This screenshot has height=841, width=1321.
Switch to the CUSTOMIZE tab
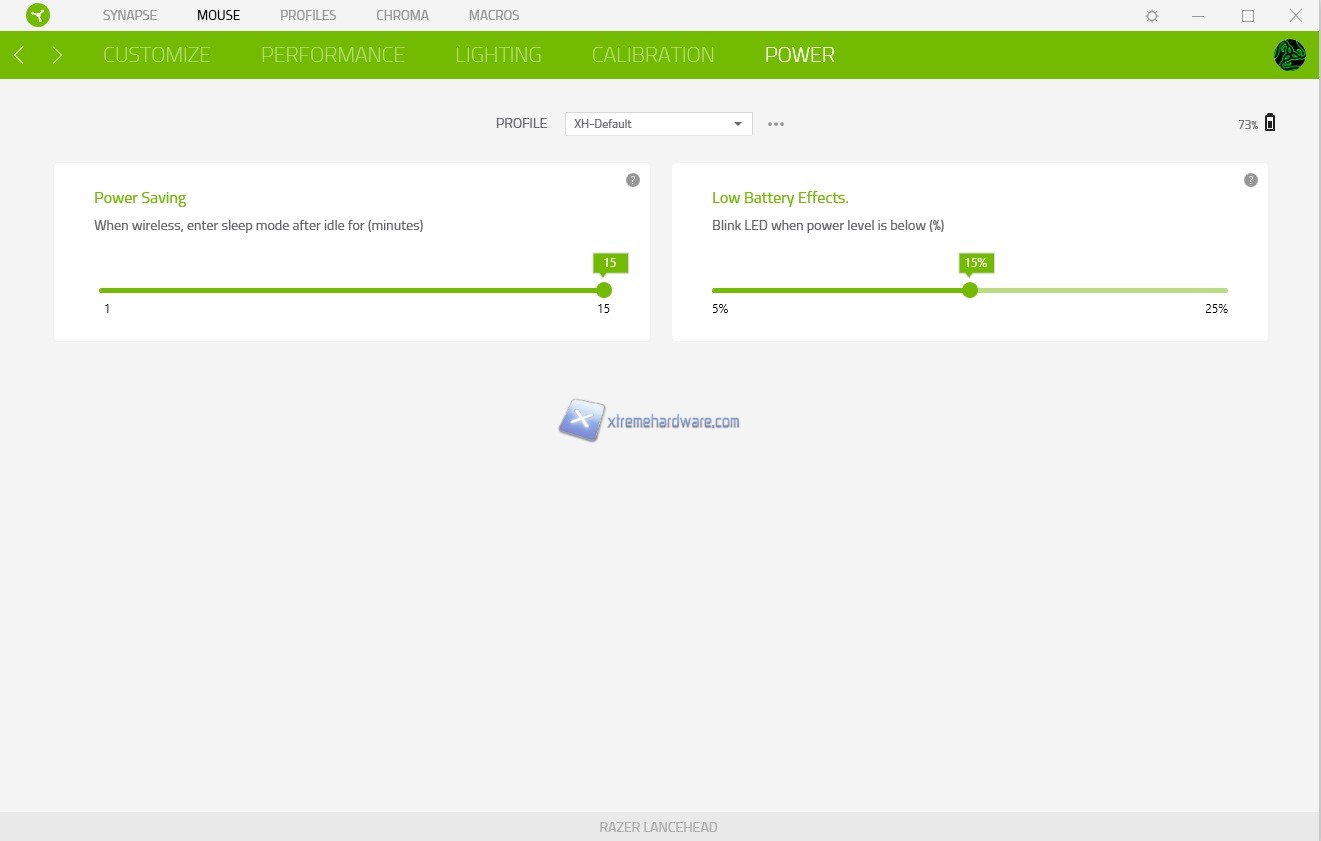pyautogui.click(x=156, y=55)
